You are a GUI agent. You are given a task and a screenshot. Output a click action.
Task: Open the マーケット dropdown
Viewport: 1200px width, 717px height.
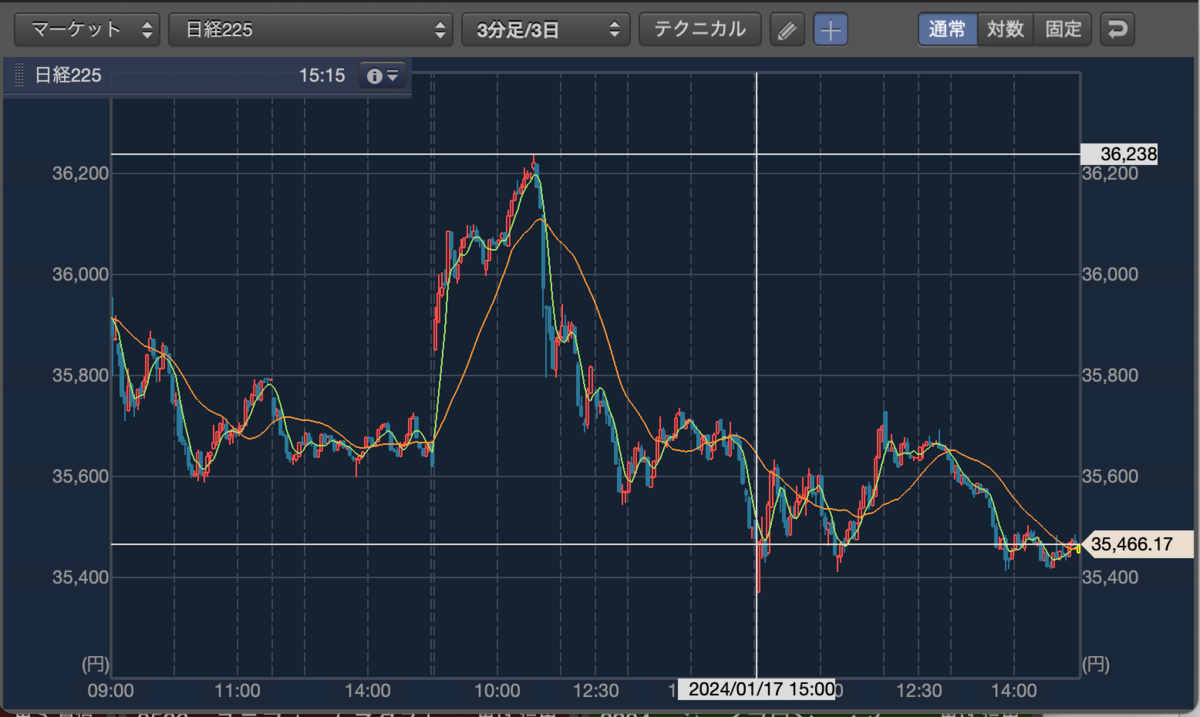[87, 30]
